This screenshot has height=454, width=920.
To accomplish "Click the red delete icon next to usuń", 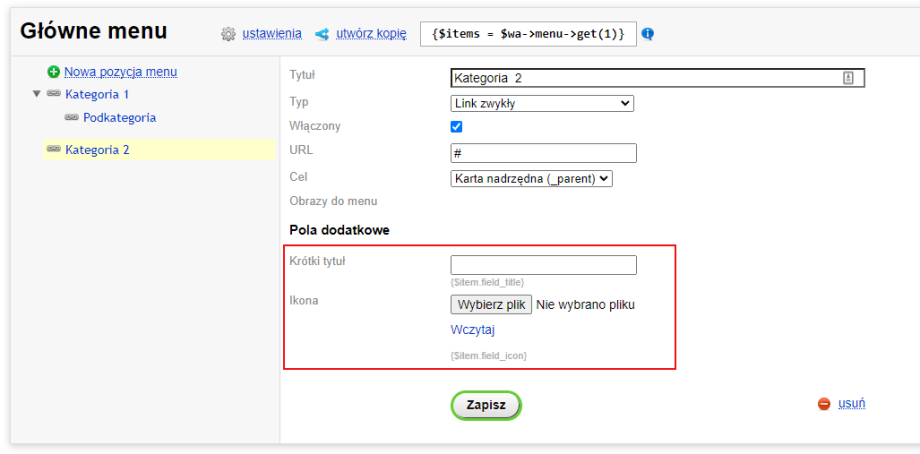I will coord(824,404).
